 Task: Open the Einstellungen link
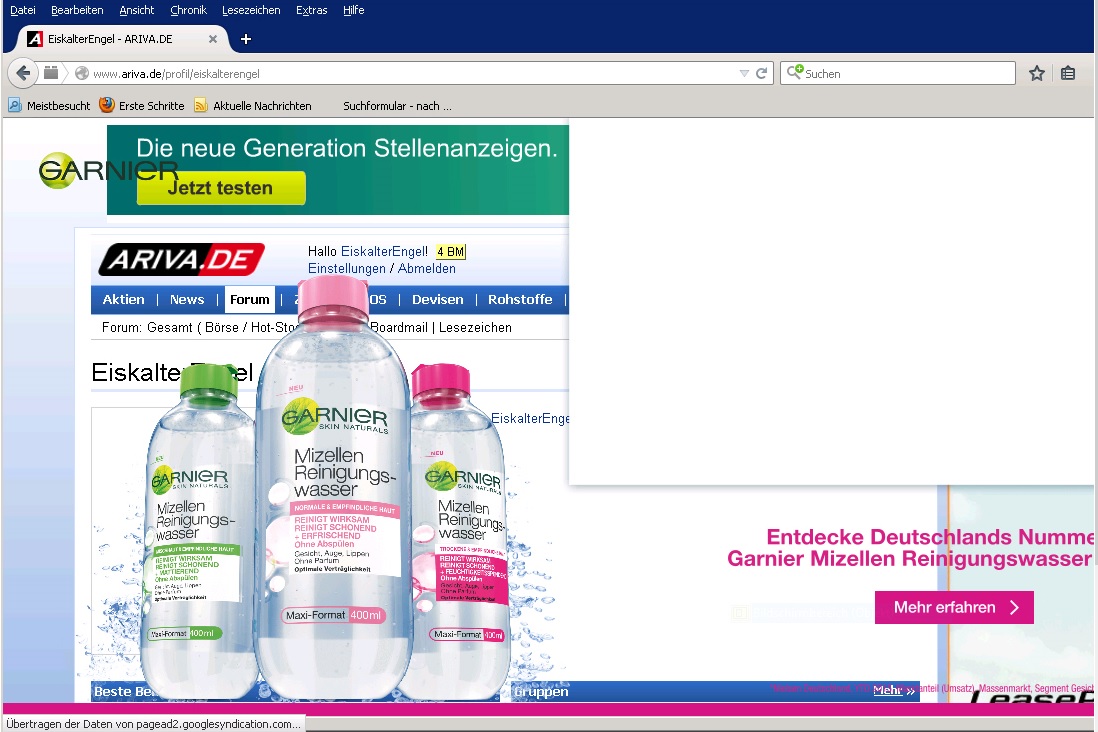coord(347,268)
